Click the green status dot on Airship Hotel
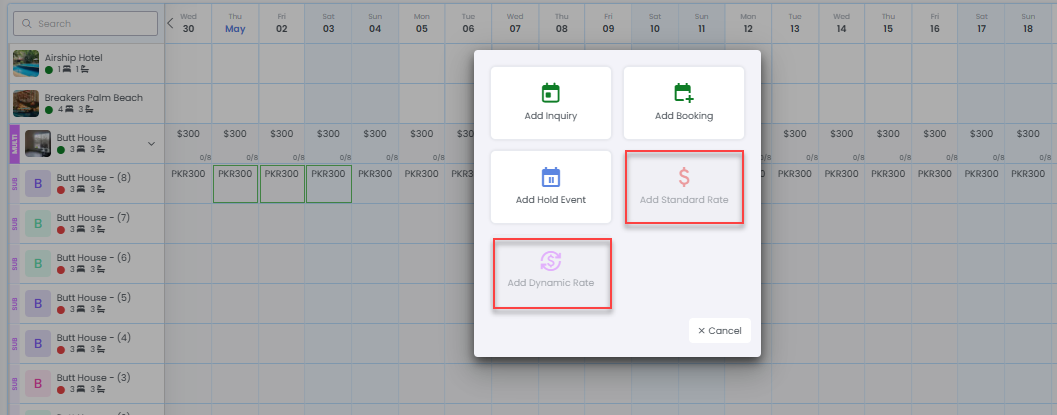 click(49, 69)
